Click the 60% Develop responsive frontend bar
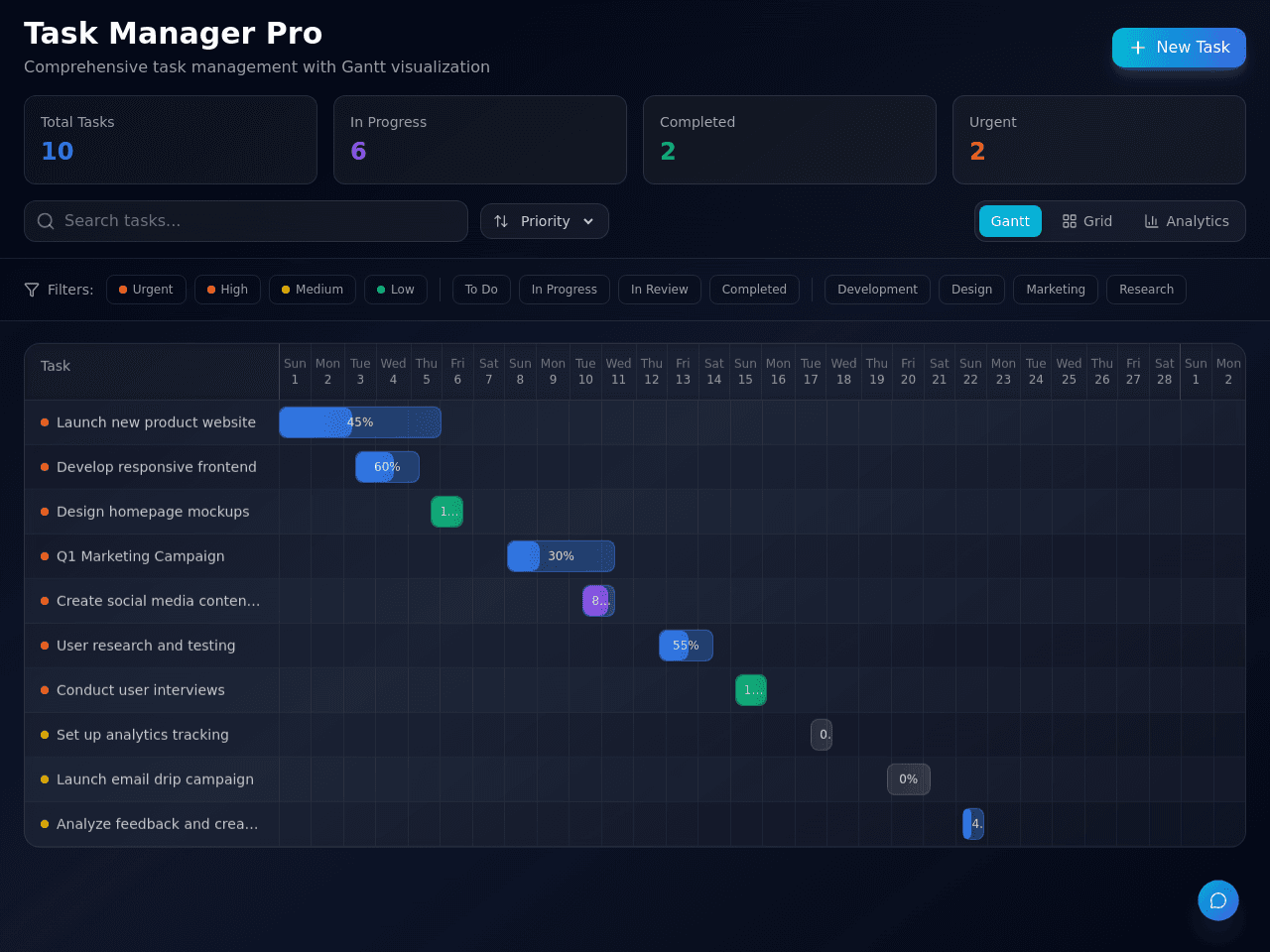 387,467
